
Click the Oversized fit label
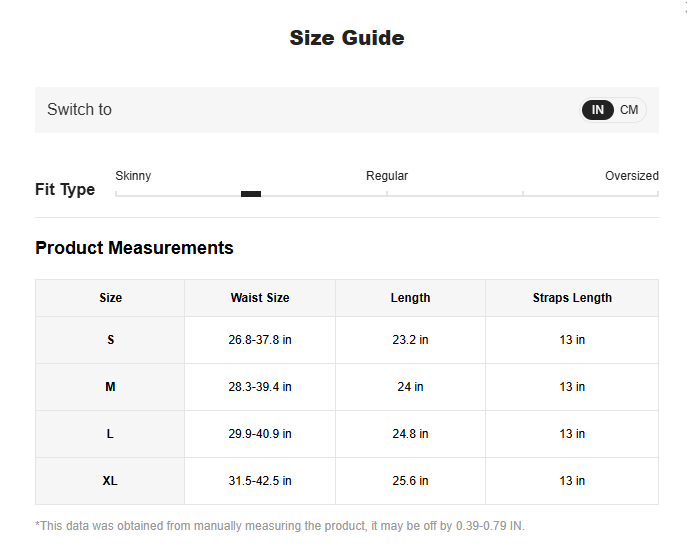pyautogui.click(x=631, y=176)
